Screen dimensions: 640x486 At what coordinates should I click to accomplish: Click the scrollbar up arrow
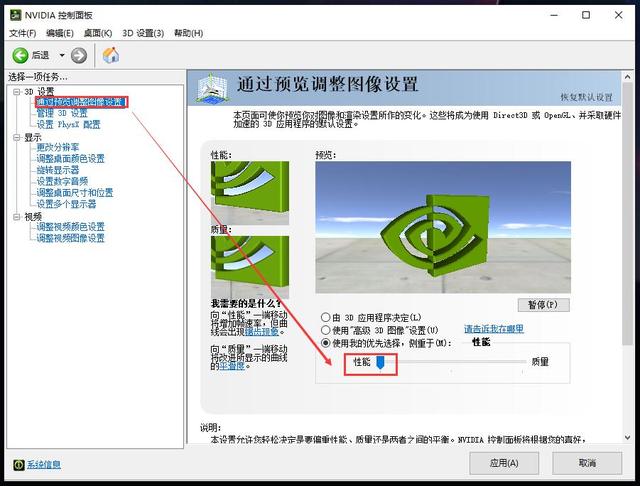click(x=627, y=76)
